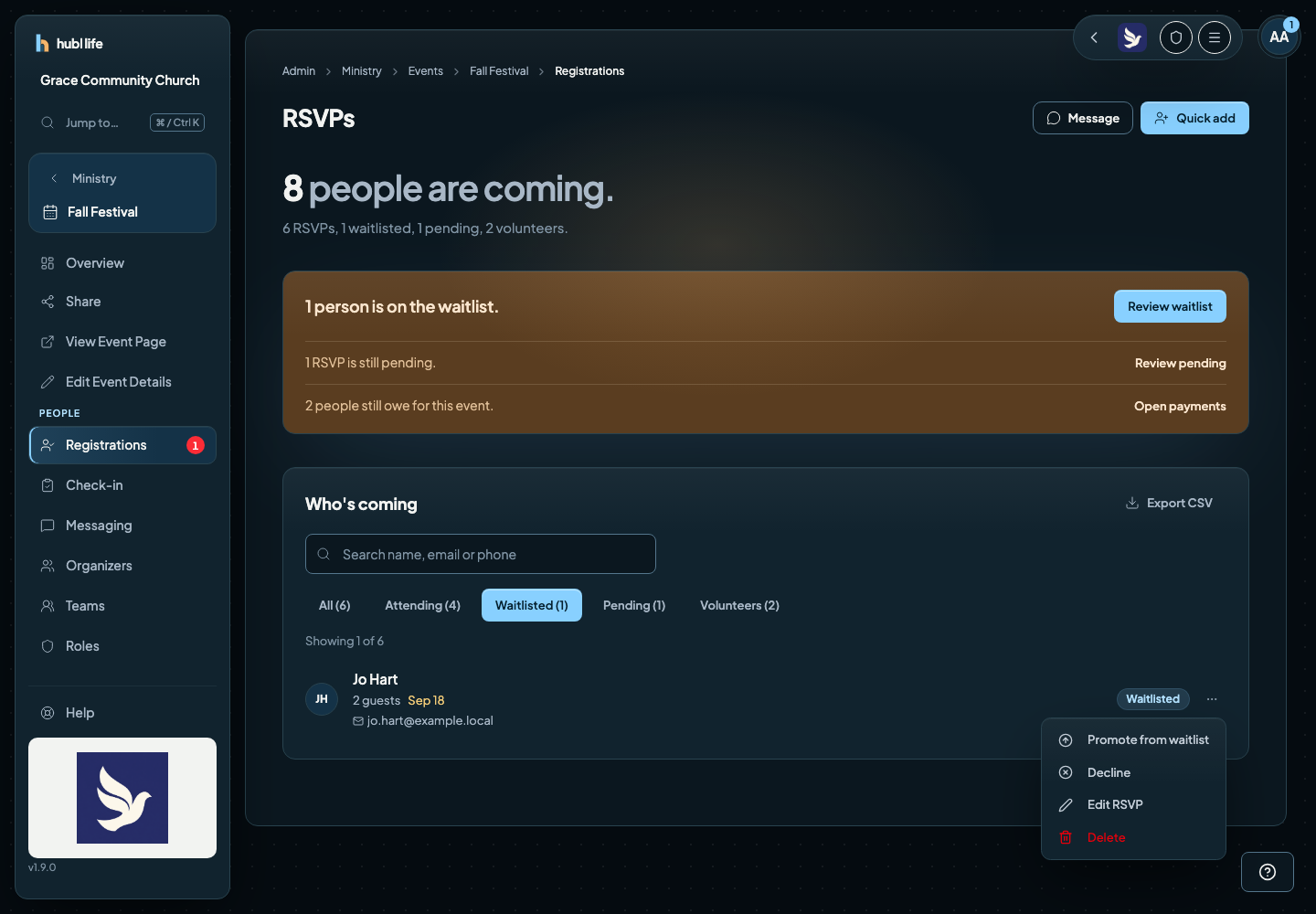Click the Message button
This screenshot has width=1316, height=914.
1083,118
